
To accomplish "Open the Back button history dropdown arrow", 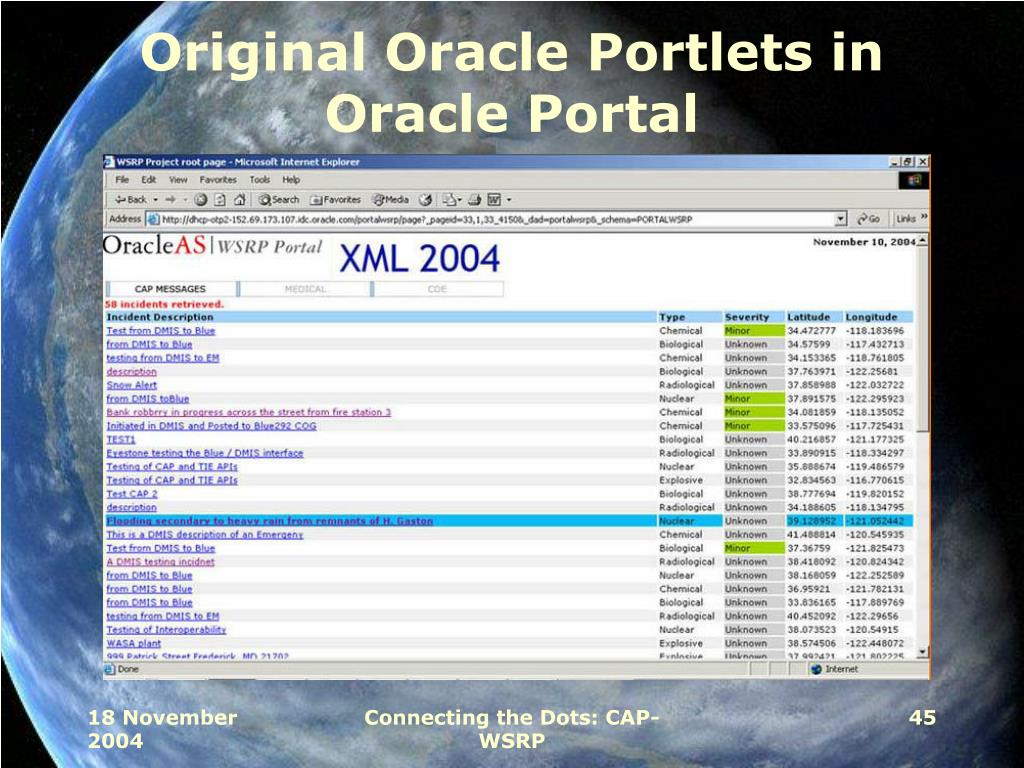I will (x=155, y=200).
